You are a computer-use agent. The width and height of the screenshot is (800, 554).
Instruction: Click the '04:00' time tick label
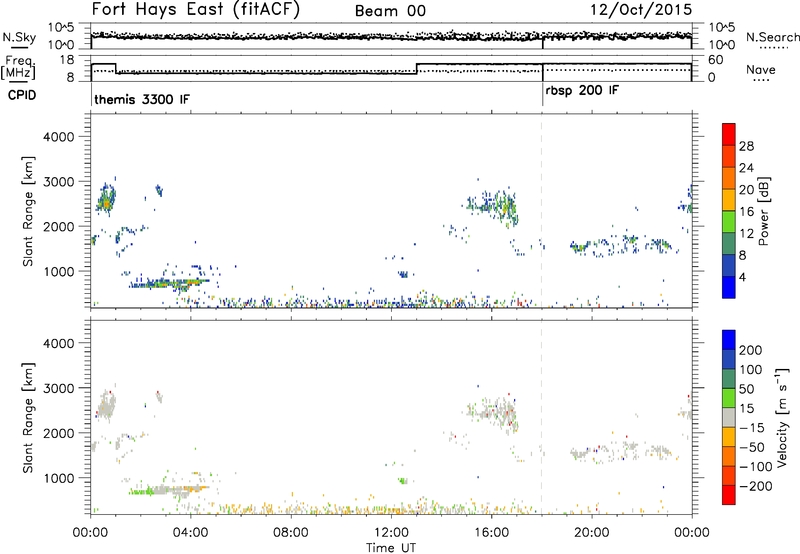pyautogui.click(x=190, y=533)
